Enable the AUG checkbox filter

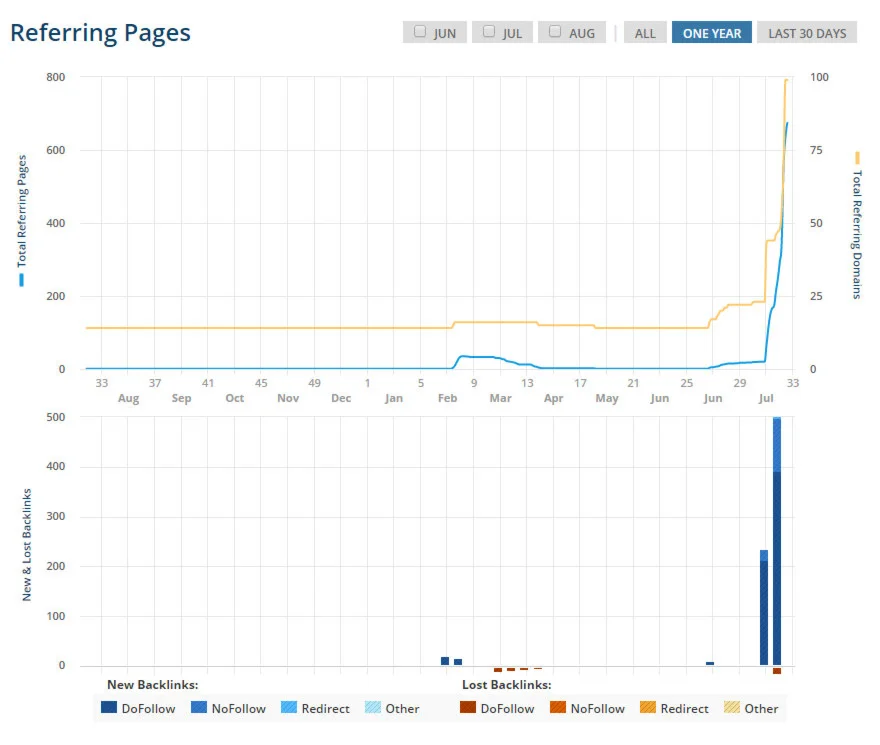coord(555,31)
